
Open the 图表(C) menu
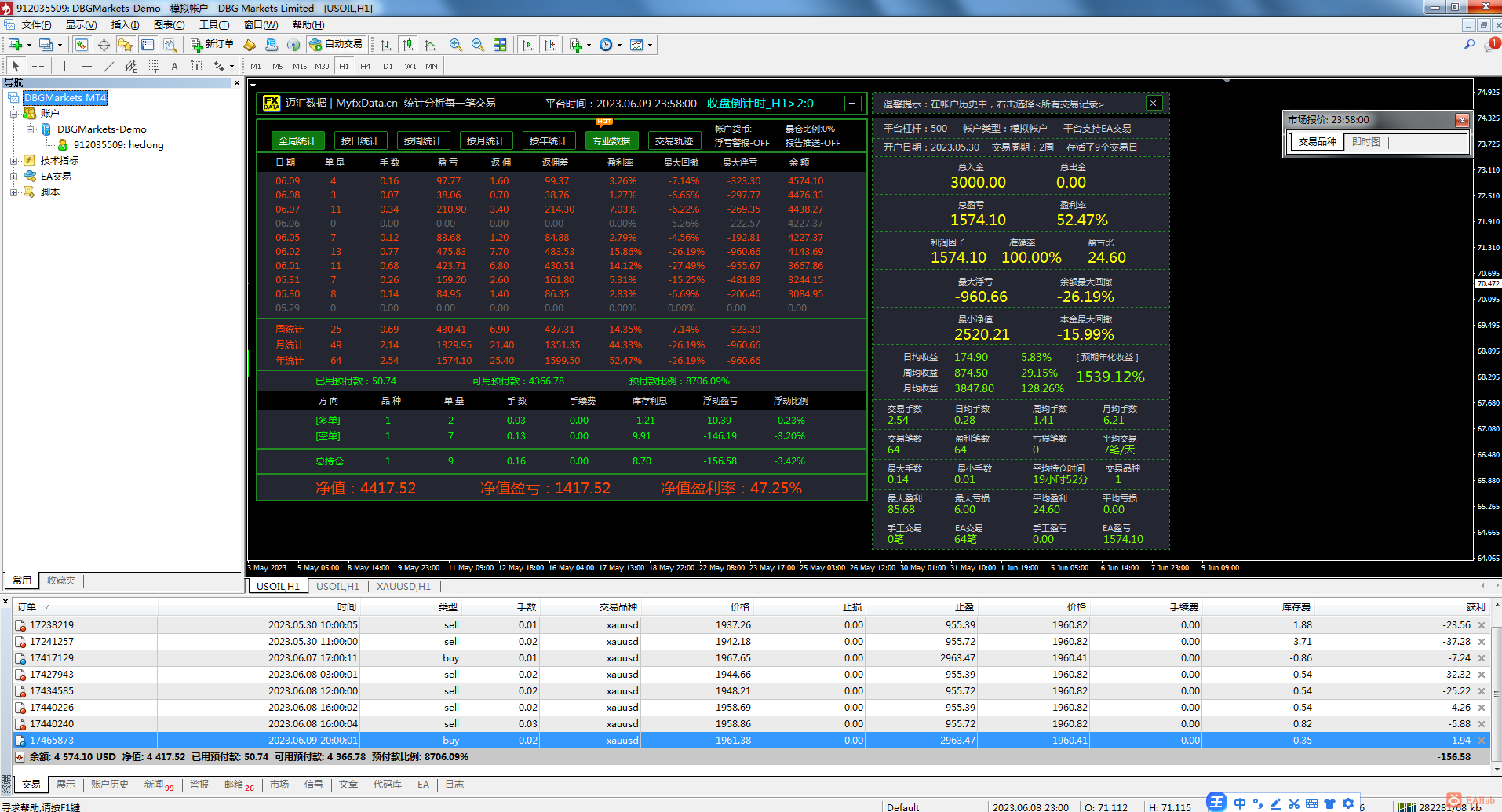(x=169, y=25)
